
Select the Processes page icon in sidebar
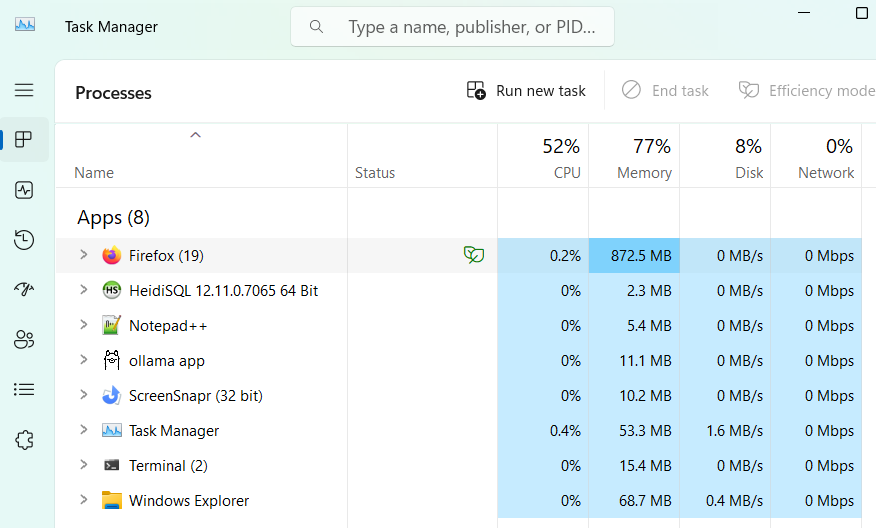pyautogui.click(x=24, y=140)
